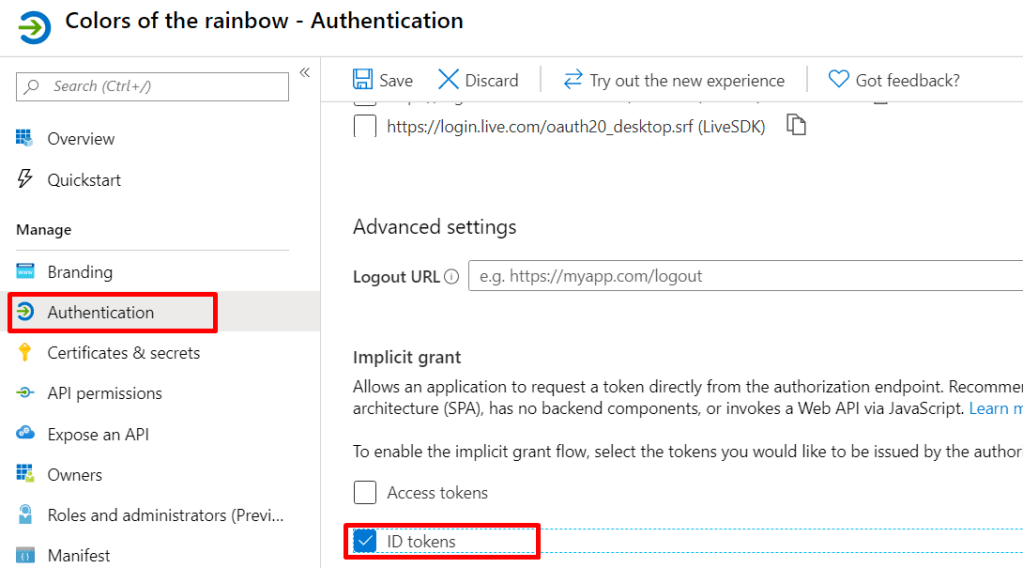Screen dimensions: 1023x568
Task: Uncheck the ID tokens checkbox
Action: 366,542
